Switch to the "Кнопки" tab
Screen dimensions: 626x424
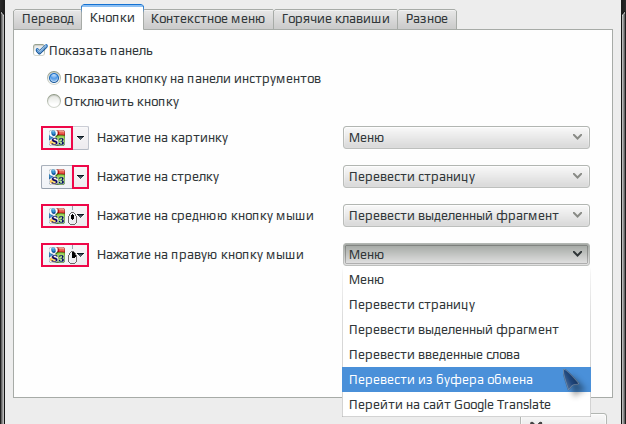[112, 18]
